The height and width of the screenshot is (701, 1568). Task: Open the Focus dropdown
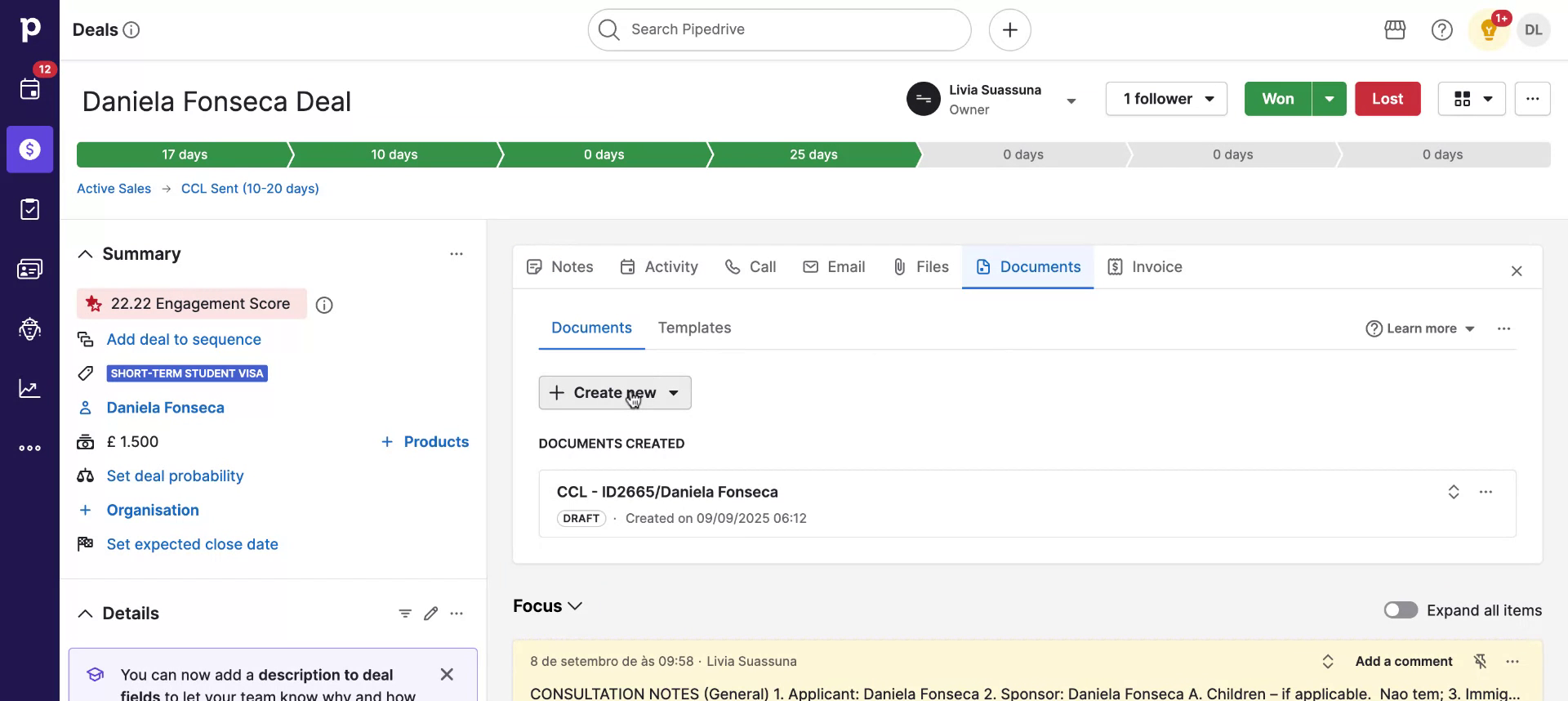click(x=547, y=606)
